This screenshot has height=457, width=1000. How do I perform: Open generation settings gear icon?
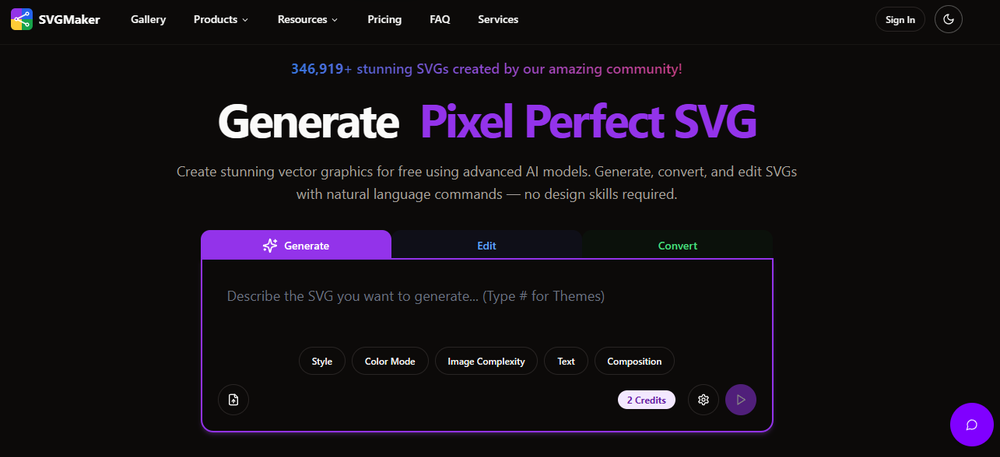(x=703, y=400)
